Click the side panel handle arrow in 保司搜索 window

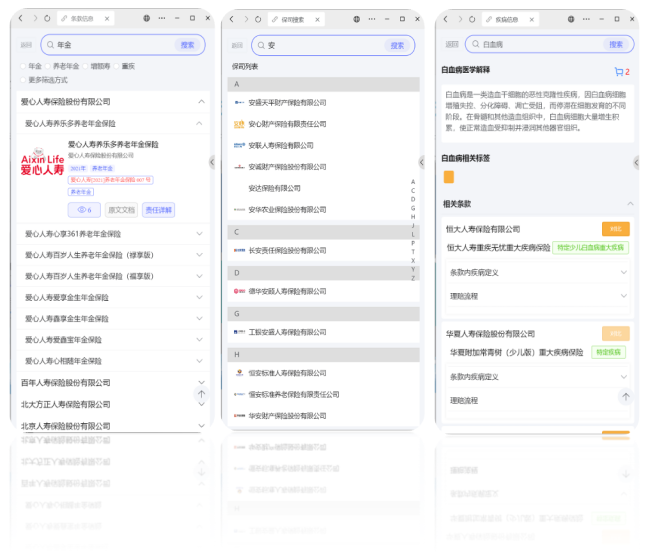click(x=421, y=162)
